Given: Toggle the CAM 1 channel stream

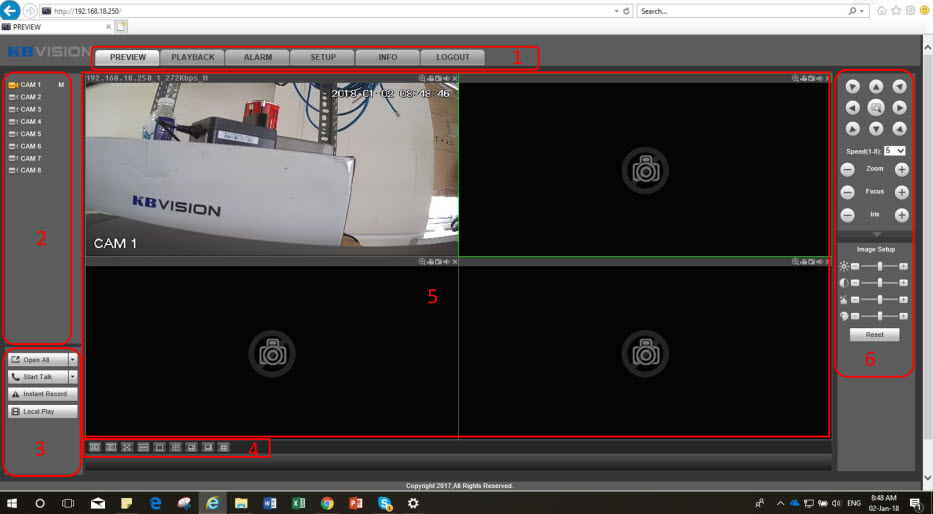Looking at the screenshot, I should click(x=30, y=85).
